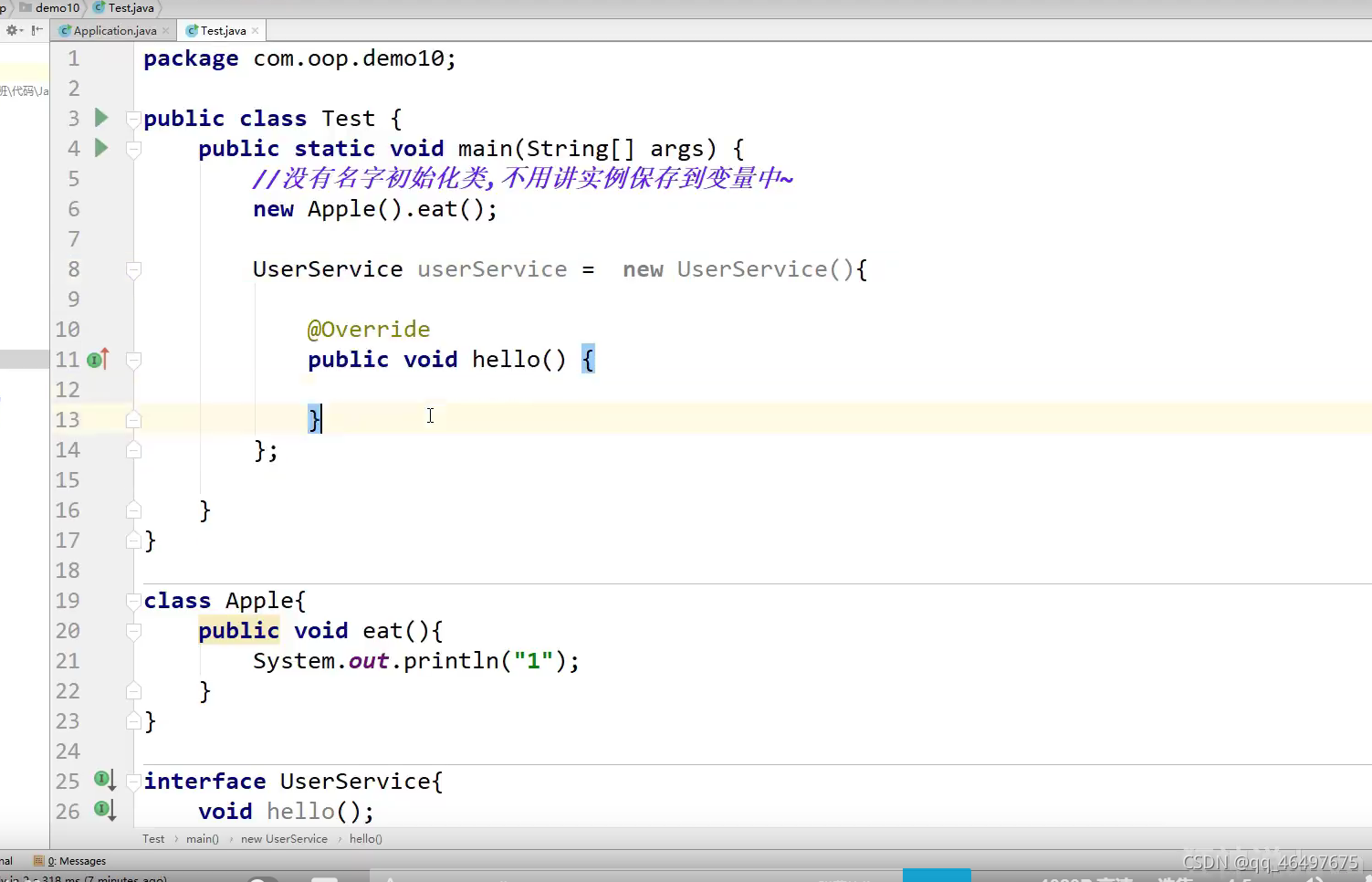Image resolution: width=1372 pixels, height=882 pixels.
Task: Collapse main method fold marker on line 4
Action: coord(133,149)
